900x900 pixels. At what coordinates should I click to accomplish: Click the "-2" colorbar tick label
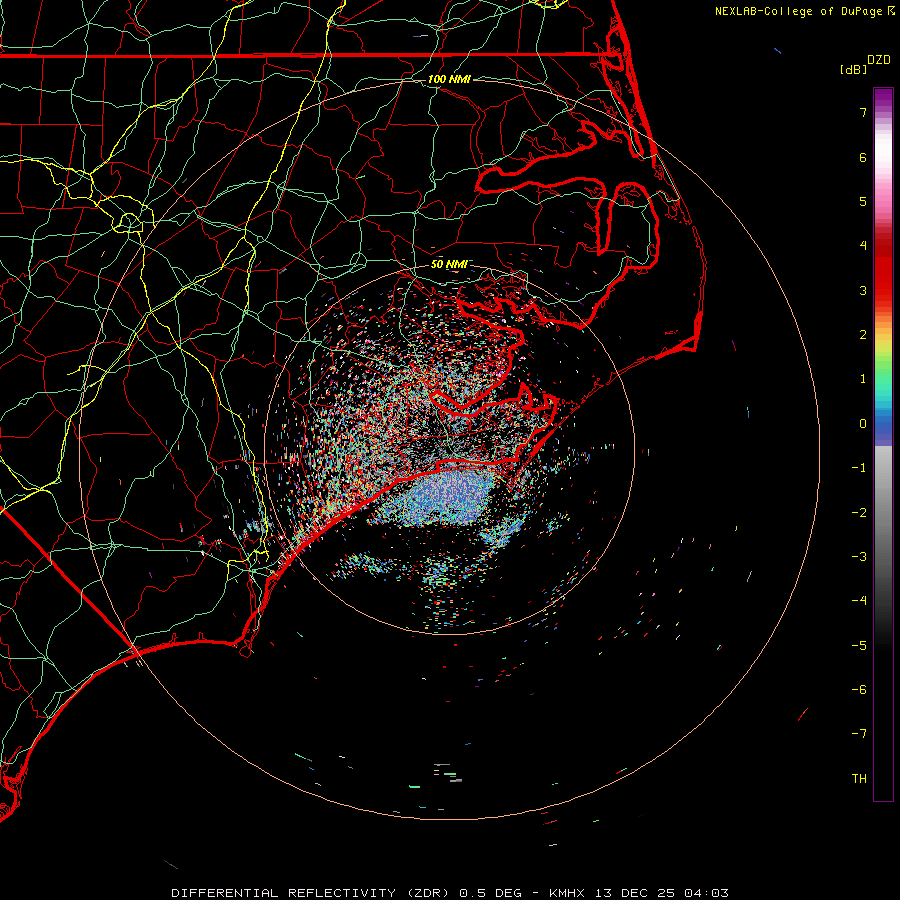pyautogui.click(x=859, y=513)
